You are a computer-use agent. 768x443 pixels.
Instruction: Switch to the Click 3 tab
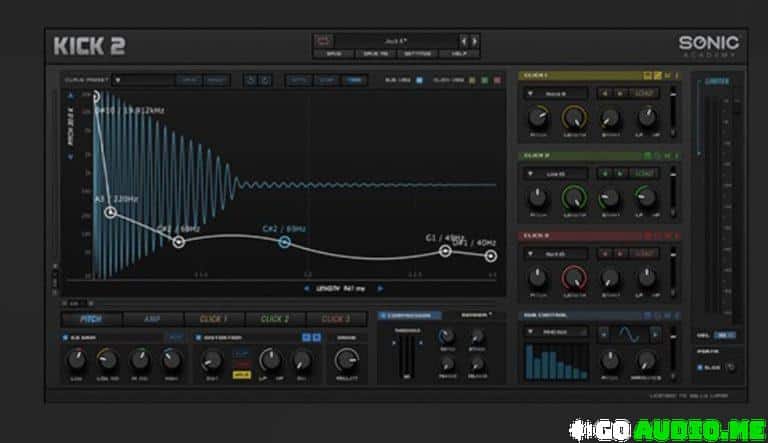336,319
